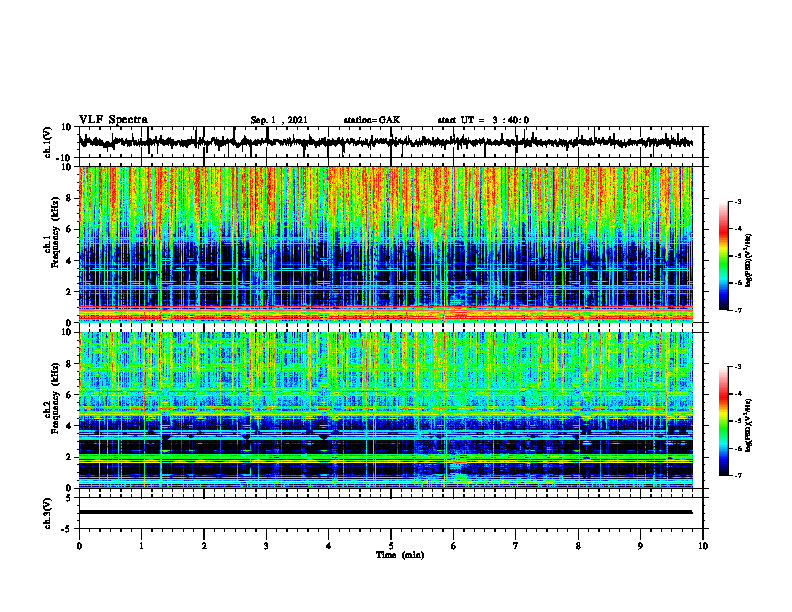Click the 'start UT = 3:40:0' text
792x612 pixels.
(483, 120)
